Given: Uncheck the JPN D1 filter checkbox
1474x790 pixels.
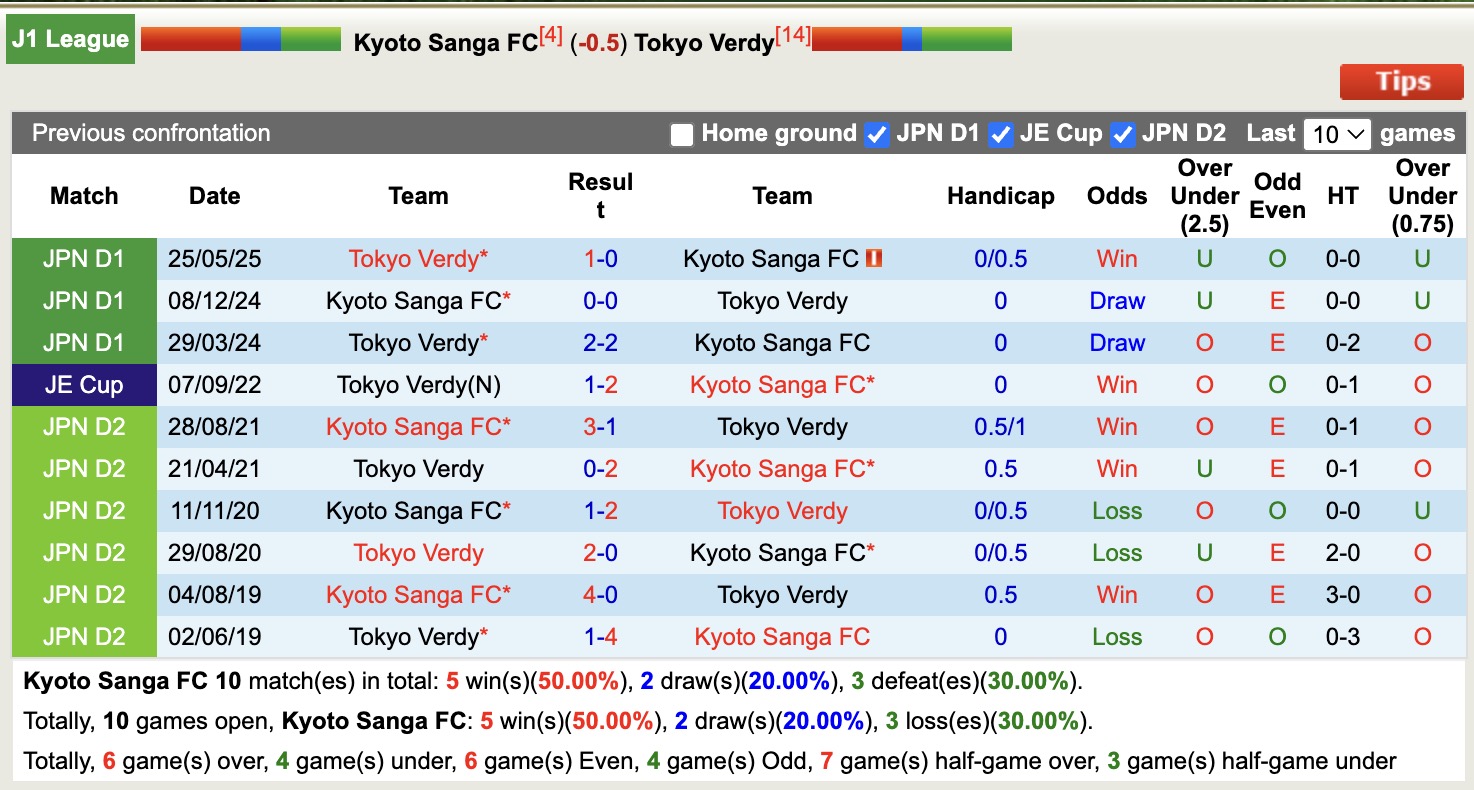Looking at the screenshot, I should click(877, 133).
